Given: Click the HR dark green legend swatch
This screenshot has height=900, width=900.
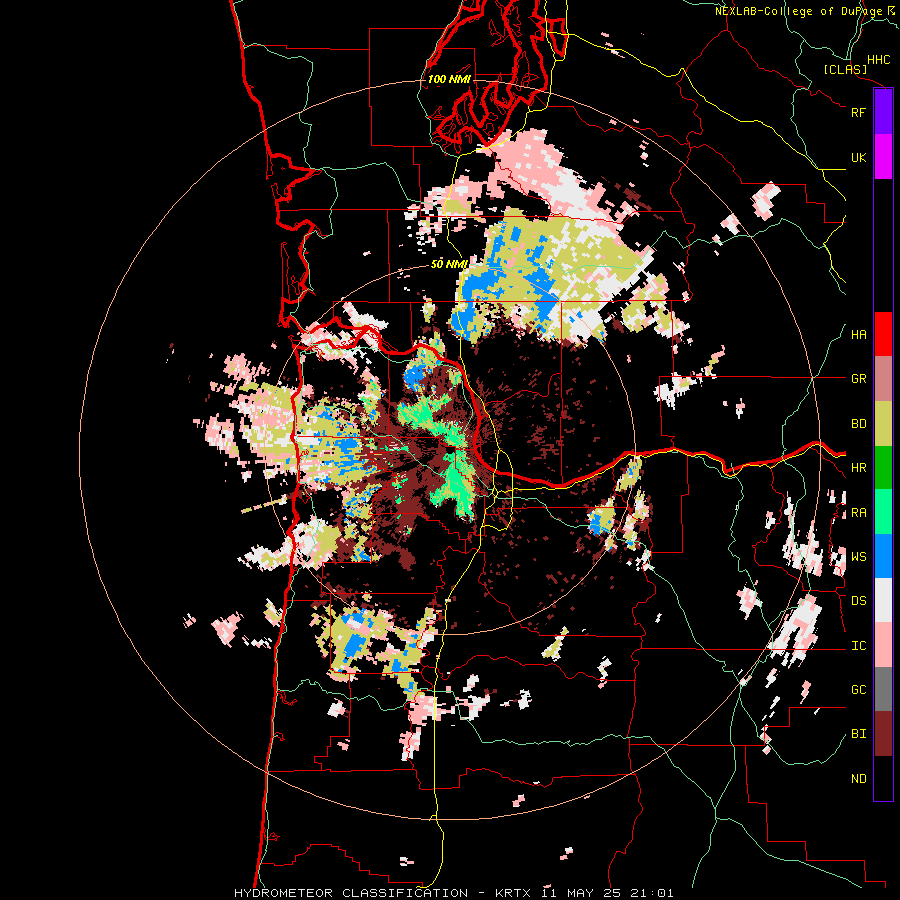Looking at the screenshot, I should tap(883, 467).
